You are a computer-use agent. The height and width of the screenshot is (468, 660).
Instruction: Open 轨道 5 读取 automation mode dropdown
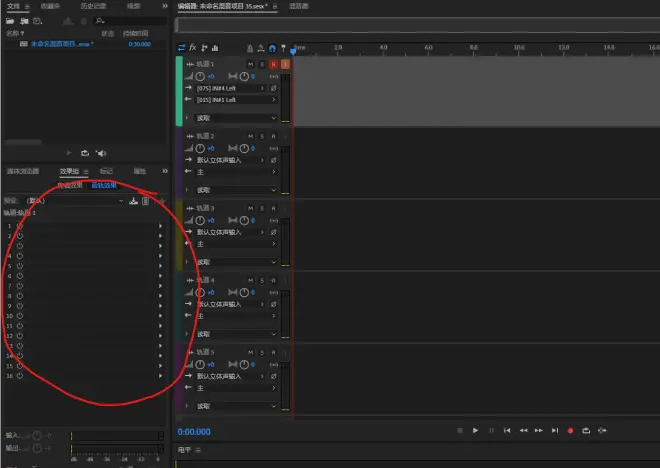[x=236, y=406]
